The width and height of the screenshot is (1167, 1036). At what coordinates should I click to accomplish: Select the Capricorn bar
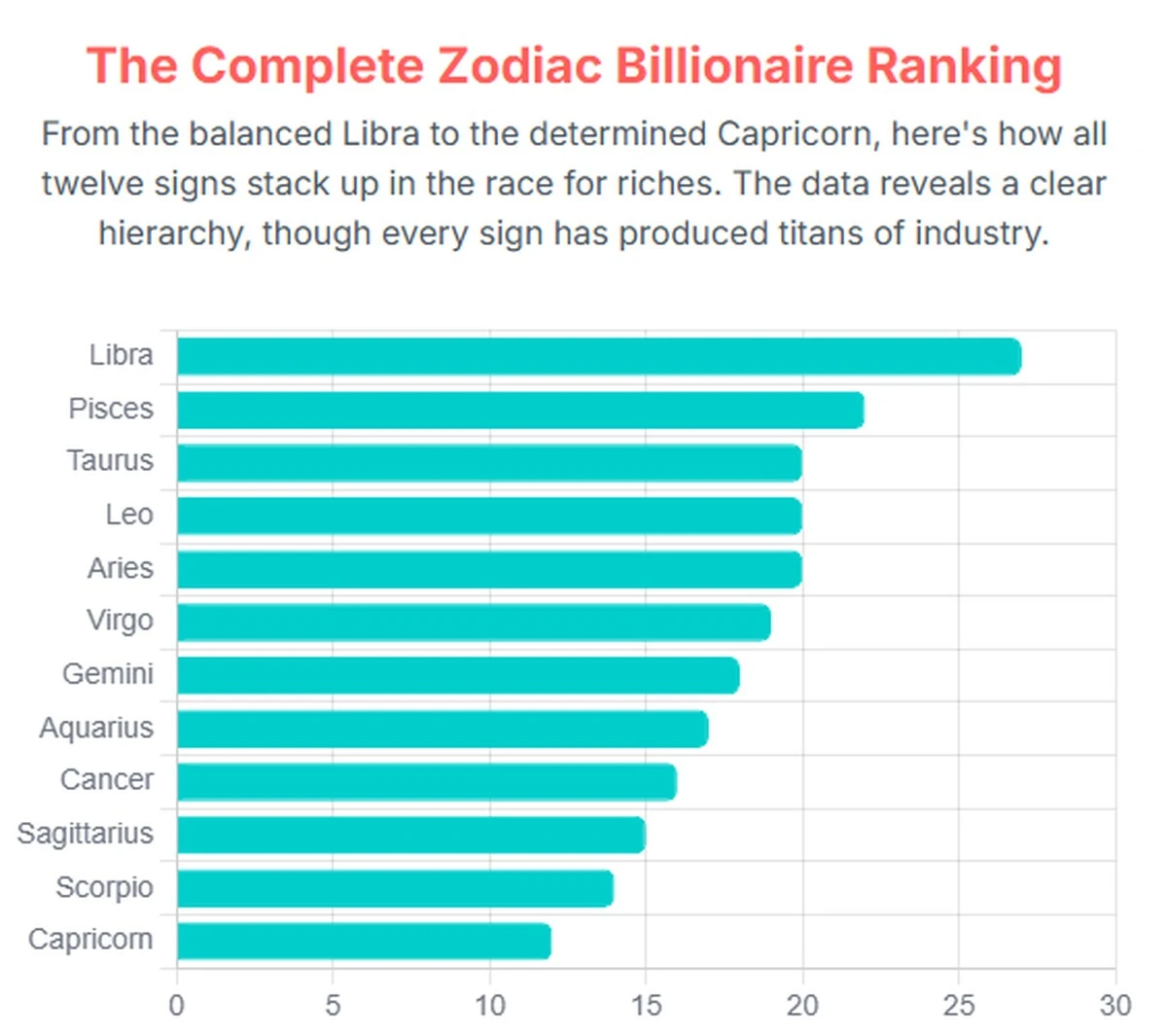364,942
